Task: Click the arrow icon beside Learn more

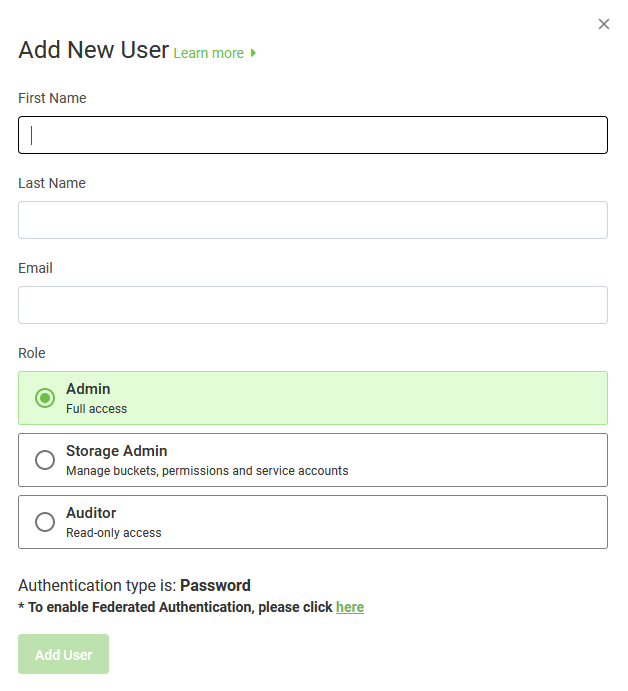Action: (254, 53)
